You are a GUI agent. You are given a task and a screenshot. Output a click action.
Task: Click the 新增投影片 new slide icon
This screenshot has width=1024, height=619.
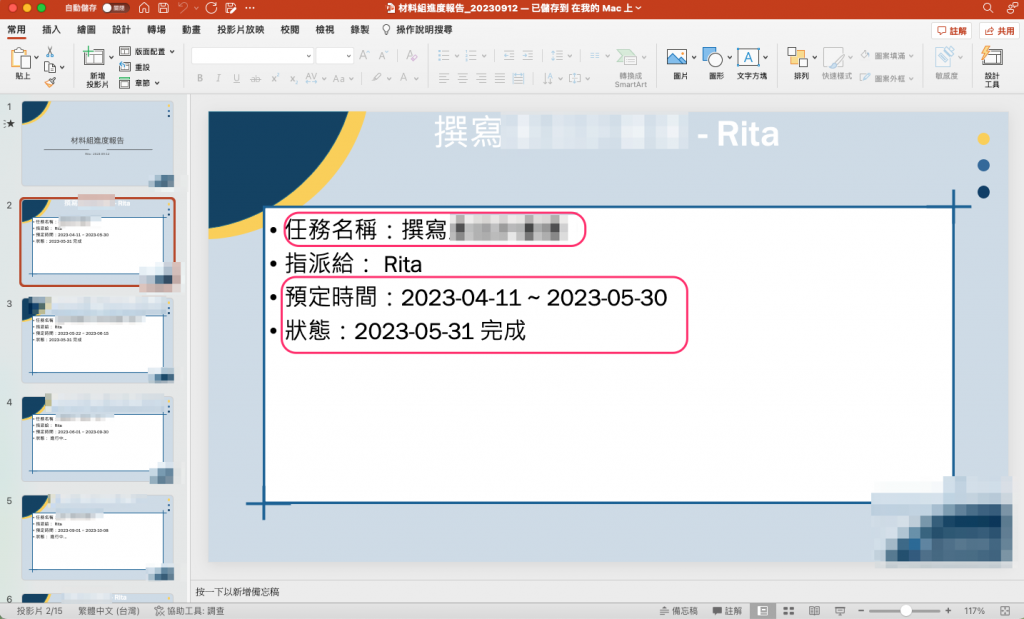pyautogui.click(x=93, y=57)
